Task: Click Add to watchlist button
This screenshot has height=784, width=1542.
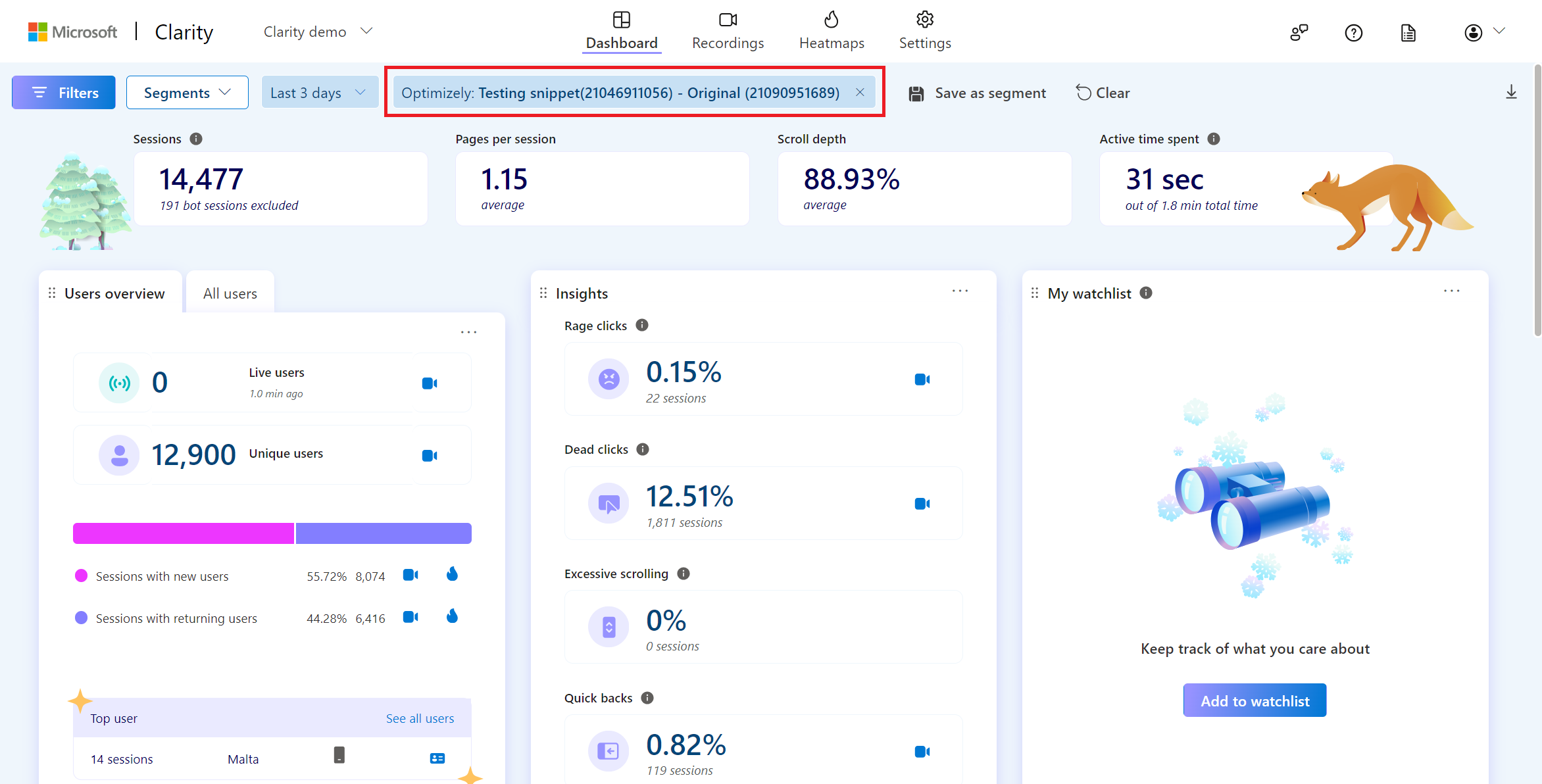Action: 1255,700
